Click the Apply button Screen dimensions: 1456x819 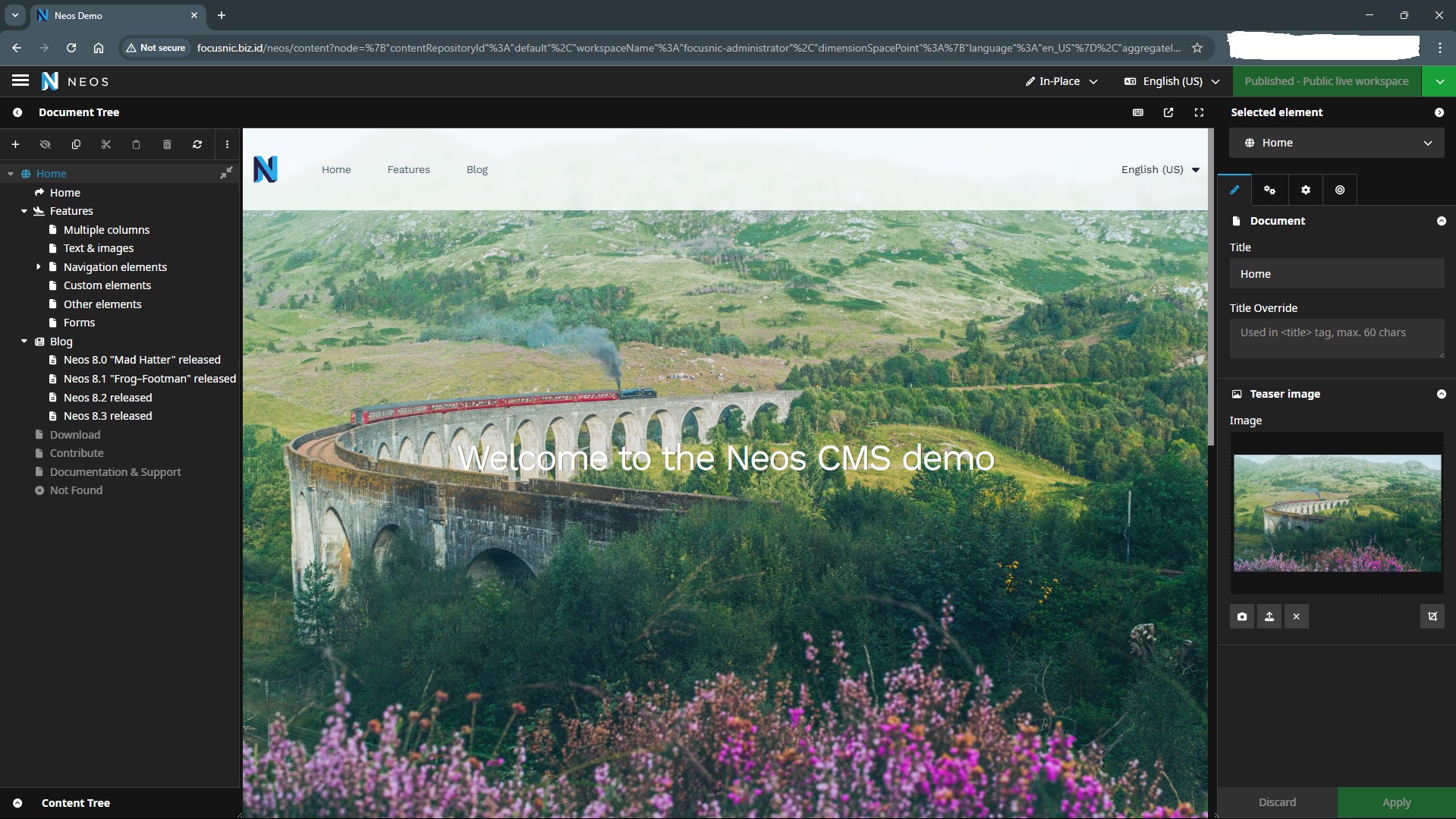pos(1396,802)
